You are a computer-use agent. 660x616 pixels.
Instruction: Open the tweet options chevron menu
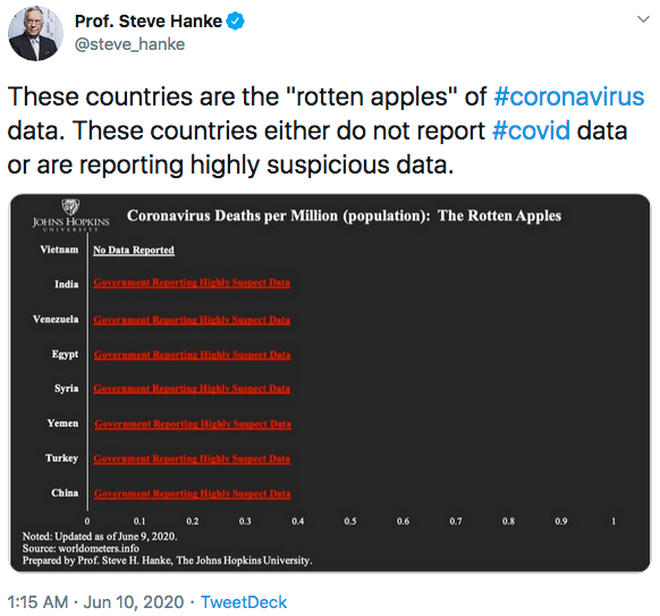point(640,21)
